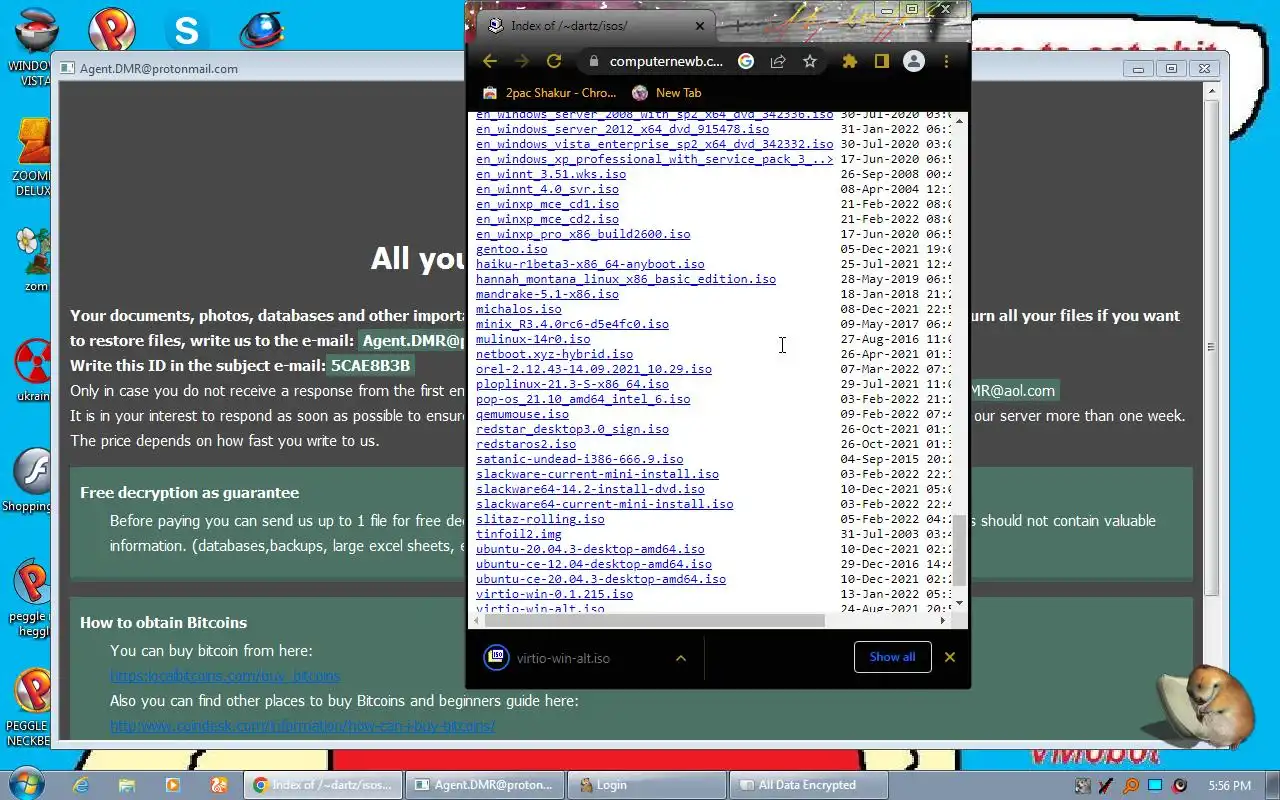Open the localbitcoins buy_bitcoins link in ransom note
The image size is (1280, 800).
225,676
